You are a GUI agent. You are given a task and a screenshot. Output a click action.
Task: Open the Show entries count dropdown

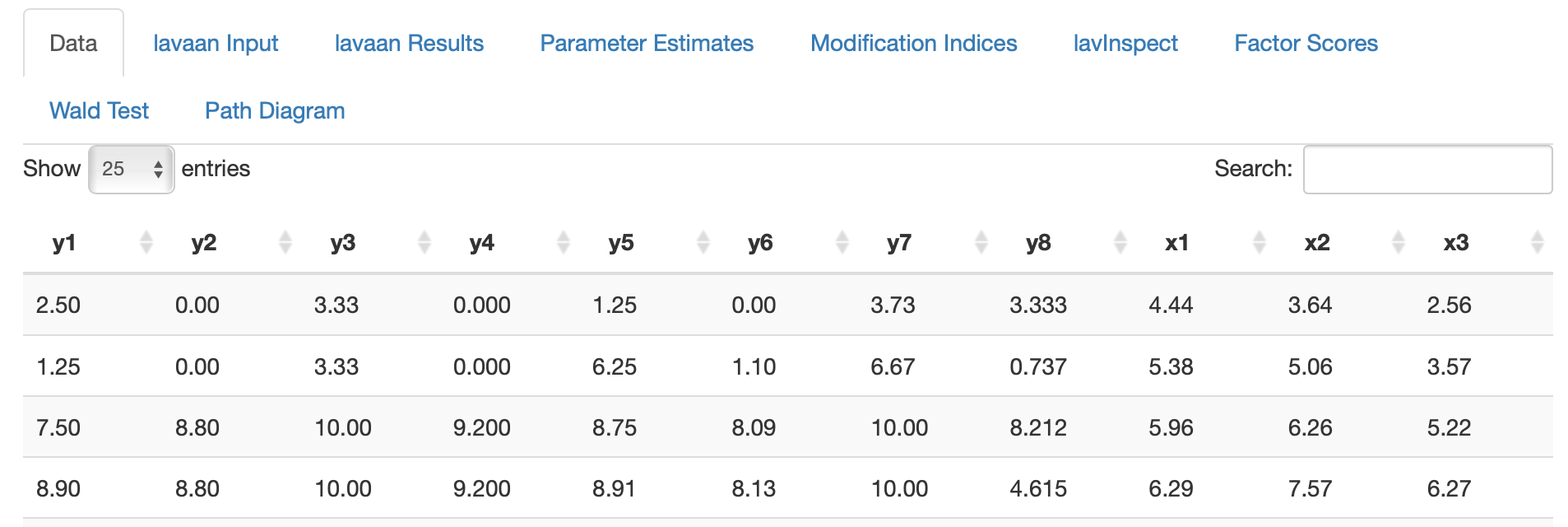[132, 169]
